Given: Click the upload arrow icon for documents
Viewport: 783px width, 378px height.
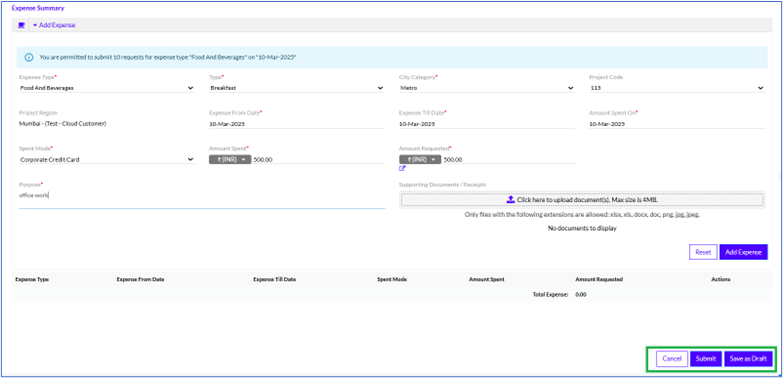Looking at the screenshot, I should 510,199.
